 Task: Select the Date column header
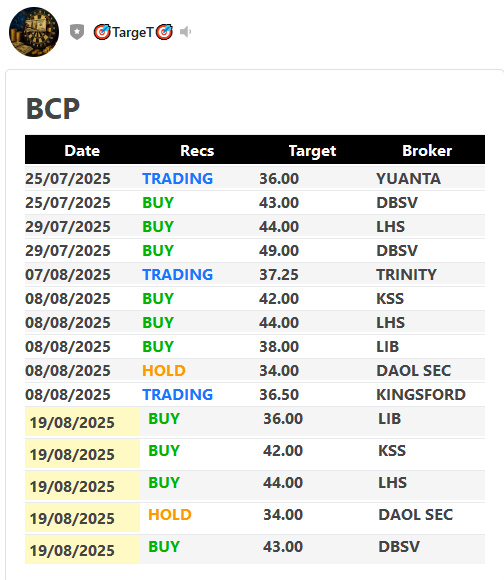point(82,151)
